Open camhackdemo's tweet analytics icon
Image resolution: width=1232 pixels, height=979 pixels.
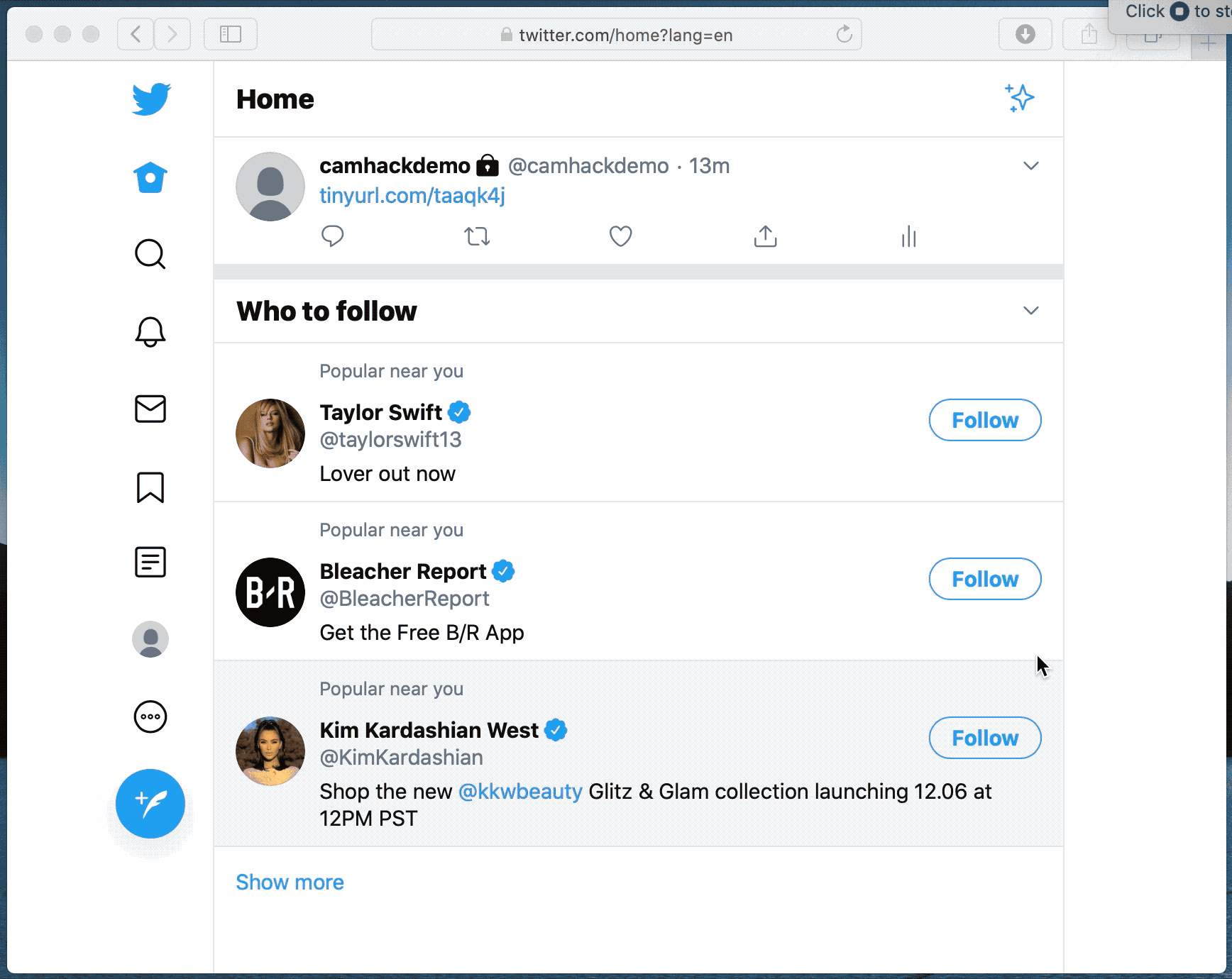(908, 236)
